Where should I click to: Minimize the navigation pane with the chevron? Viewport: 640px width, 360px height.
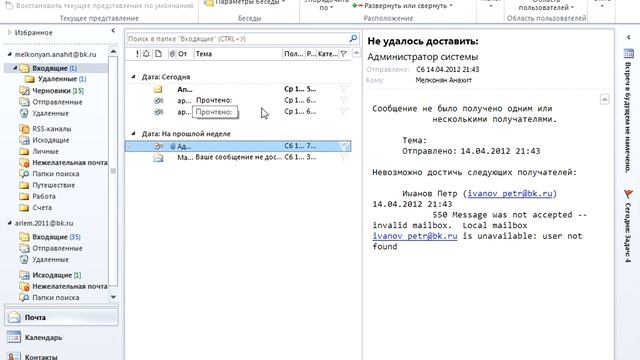(x=113, y=31)
